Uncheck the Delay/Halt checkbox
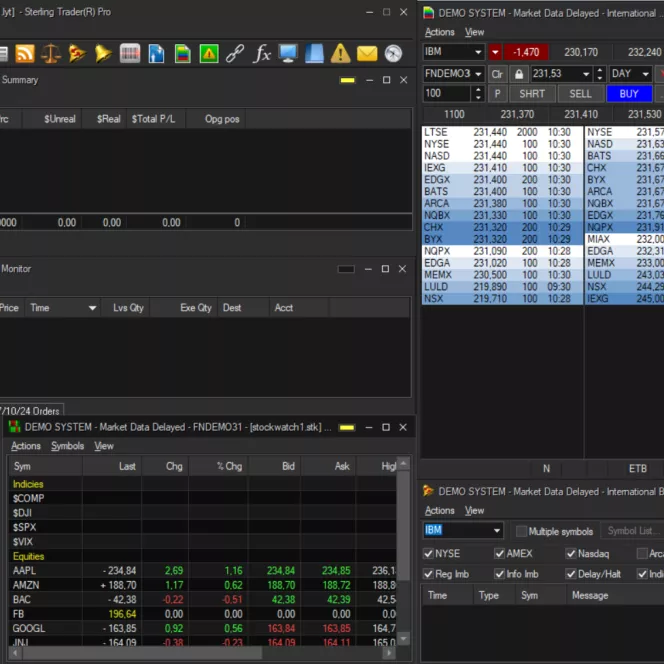664x664 pixels. (571, 574)
